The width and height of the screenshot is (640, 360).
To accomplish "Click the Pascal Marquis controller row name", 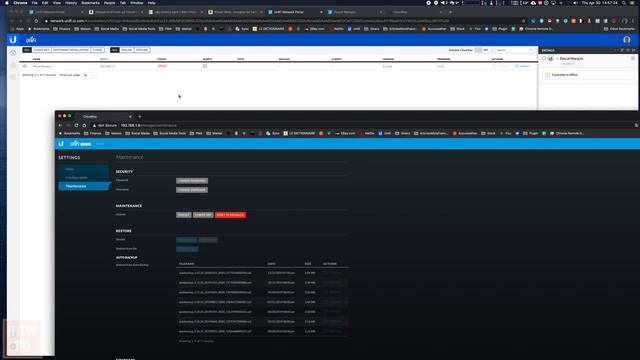I will [x=42, y=66].
